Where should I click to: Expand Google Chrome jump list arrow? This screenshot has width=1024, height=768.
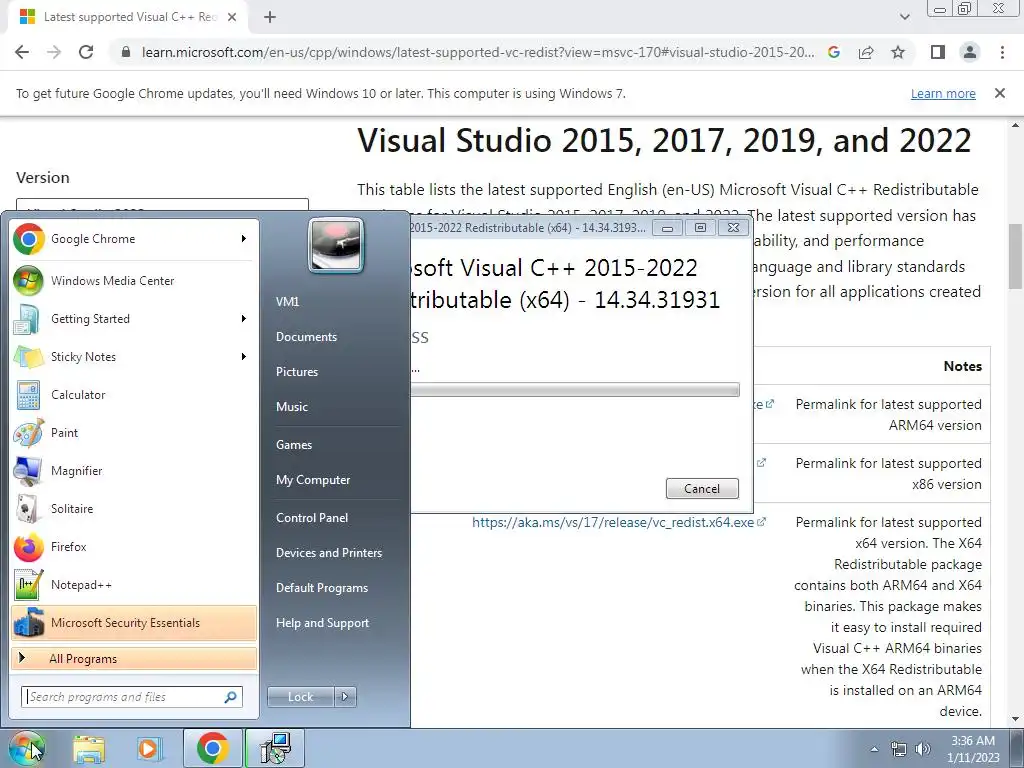244,239
